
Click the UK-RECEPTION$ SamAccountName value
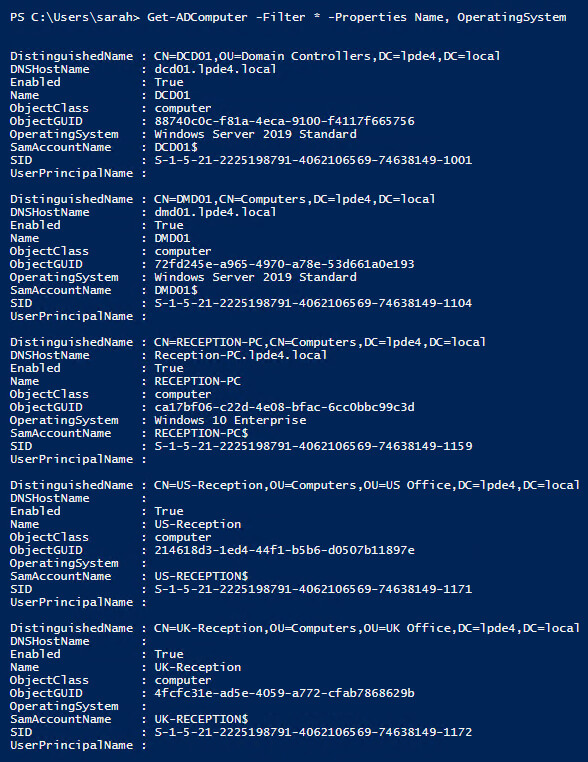(x=201, y=719)
